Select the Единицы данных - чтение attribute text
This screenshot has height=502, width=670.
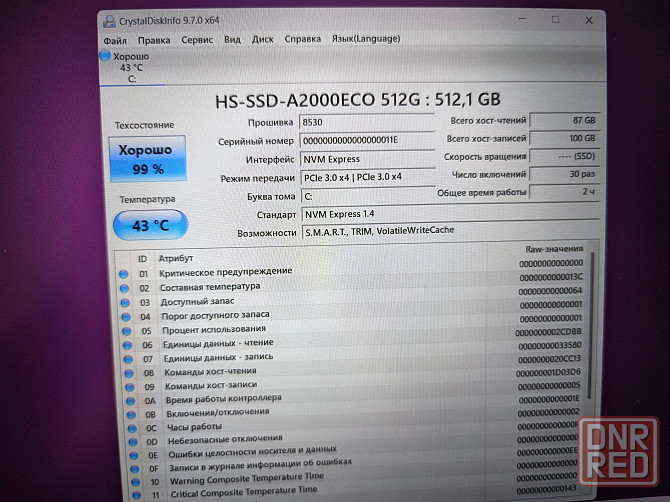218,343
